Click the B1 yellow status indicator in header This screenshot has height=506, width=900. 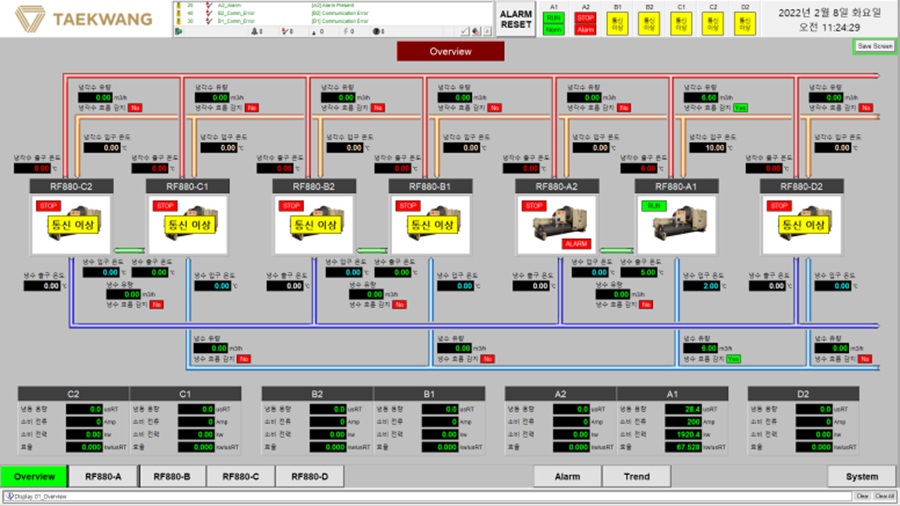coord(618,24)
